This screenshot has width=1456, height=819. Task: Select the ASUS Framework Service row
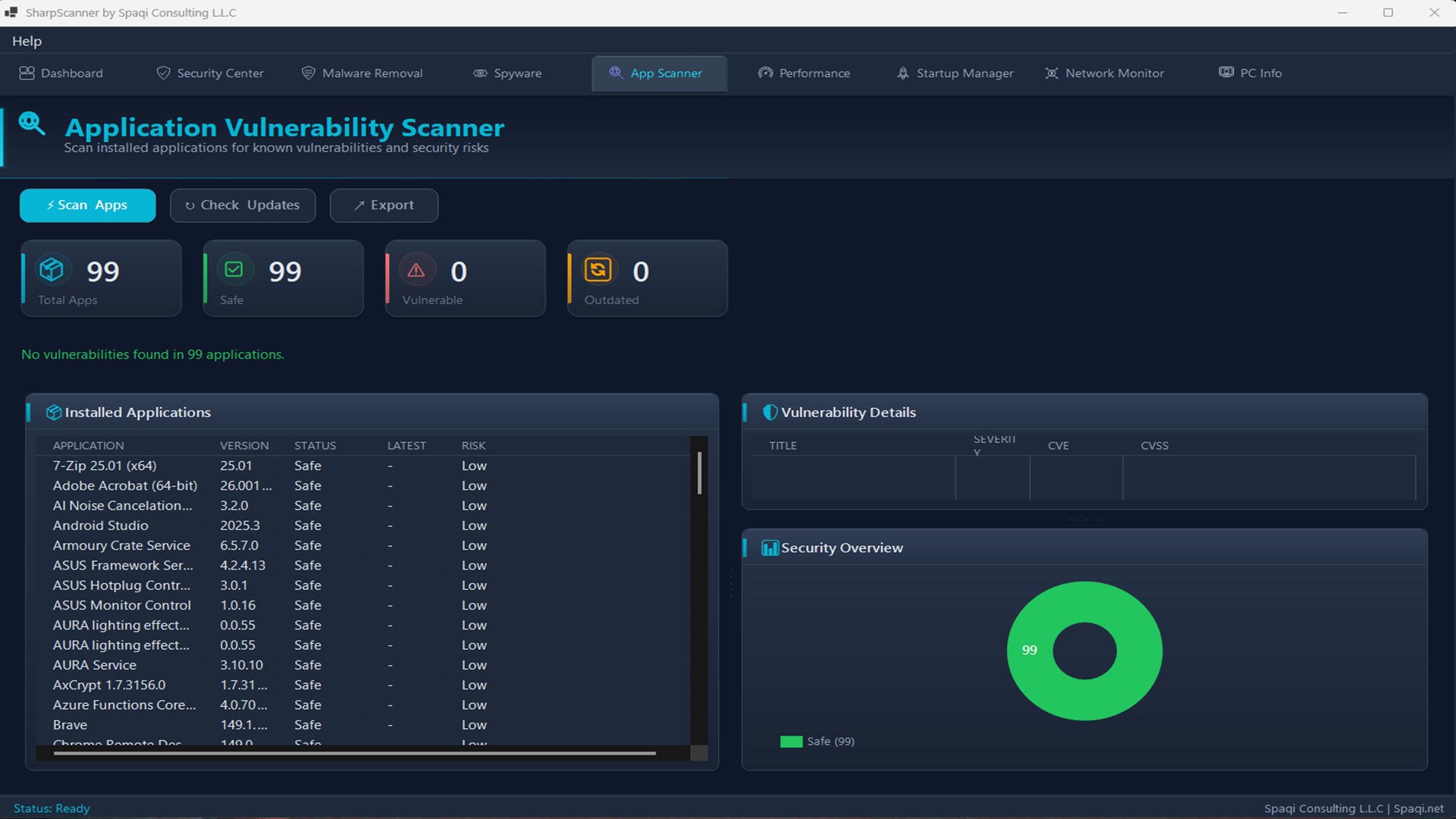364,565
